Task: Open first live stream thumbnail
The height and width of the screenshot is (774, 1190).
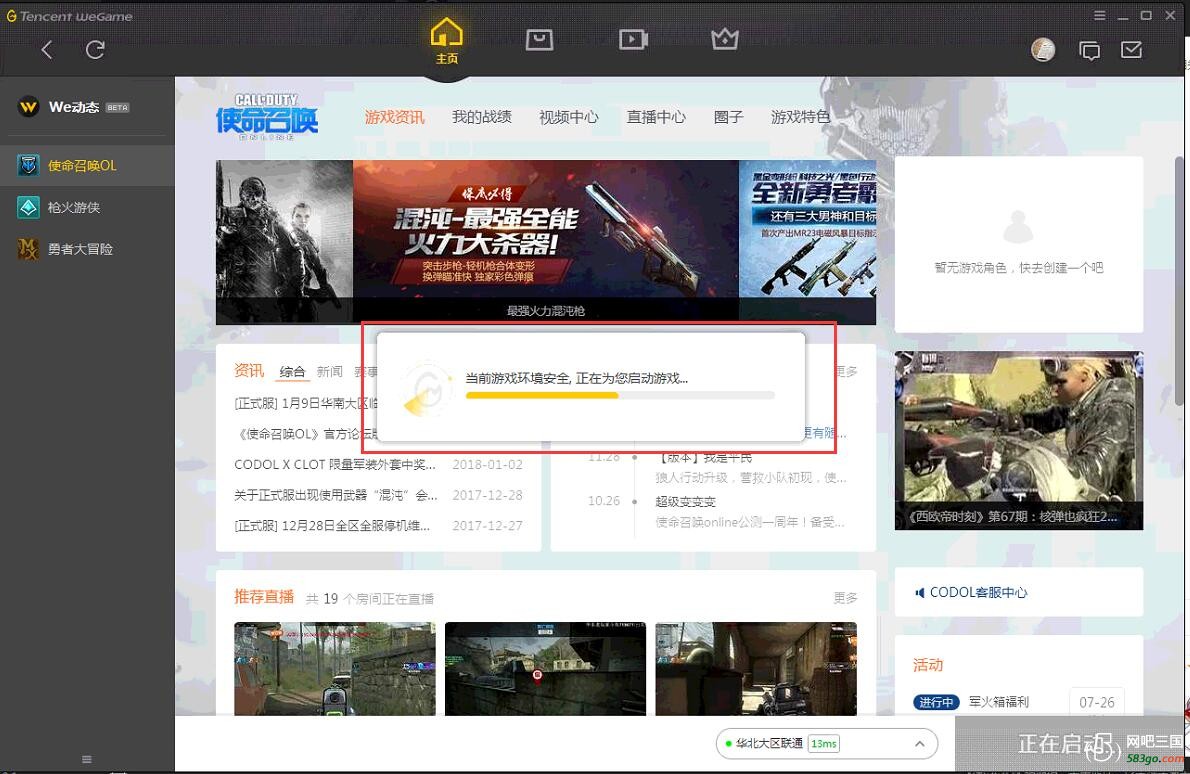Action: (335, 669)
